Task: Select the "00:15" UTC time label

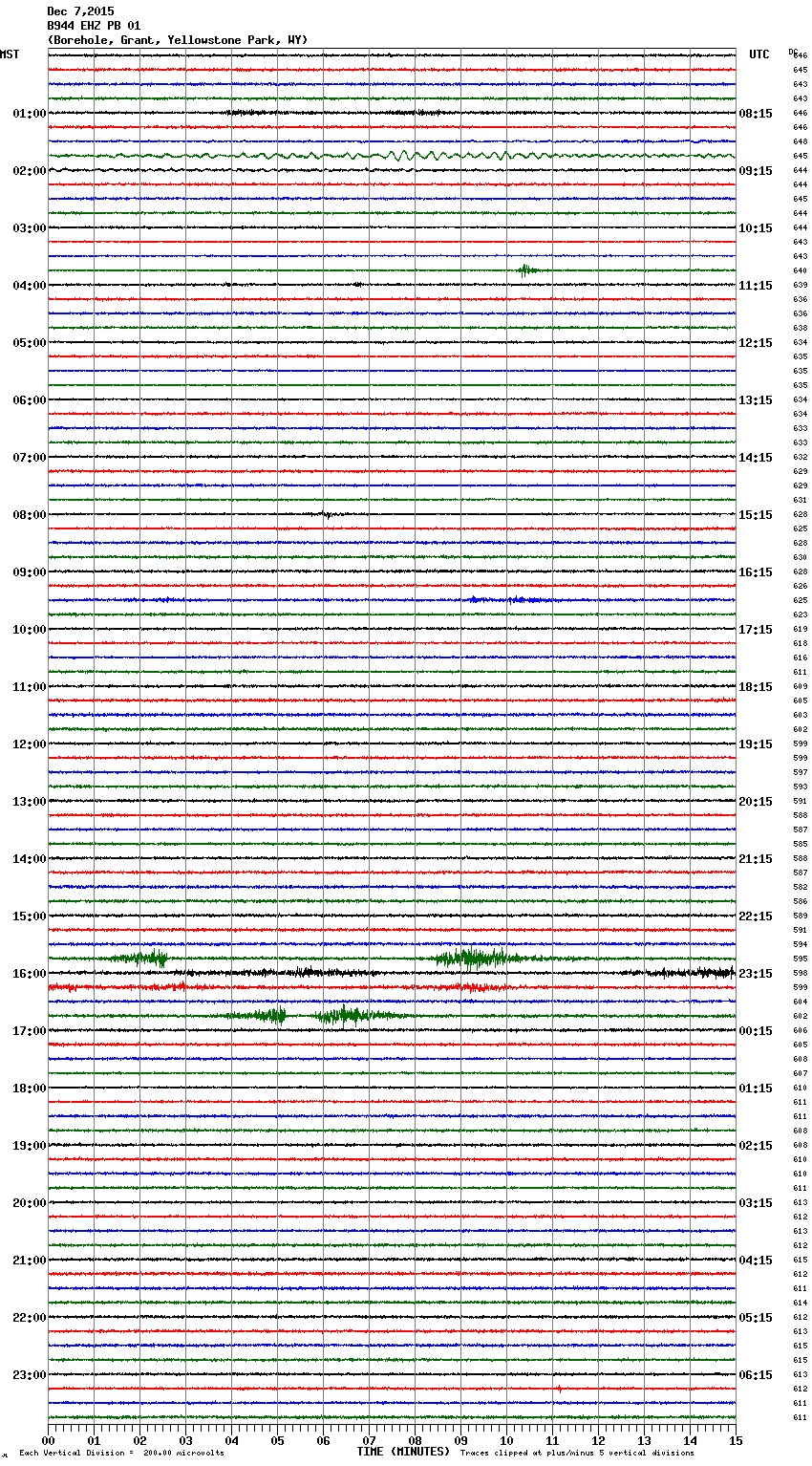Action: click(x=756, y=1031)
